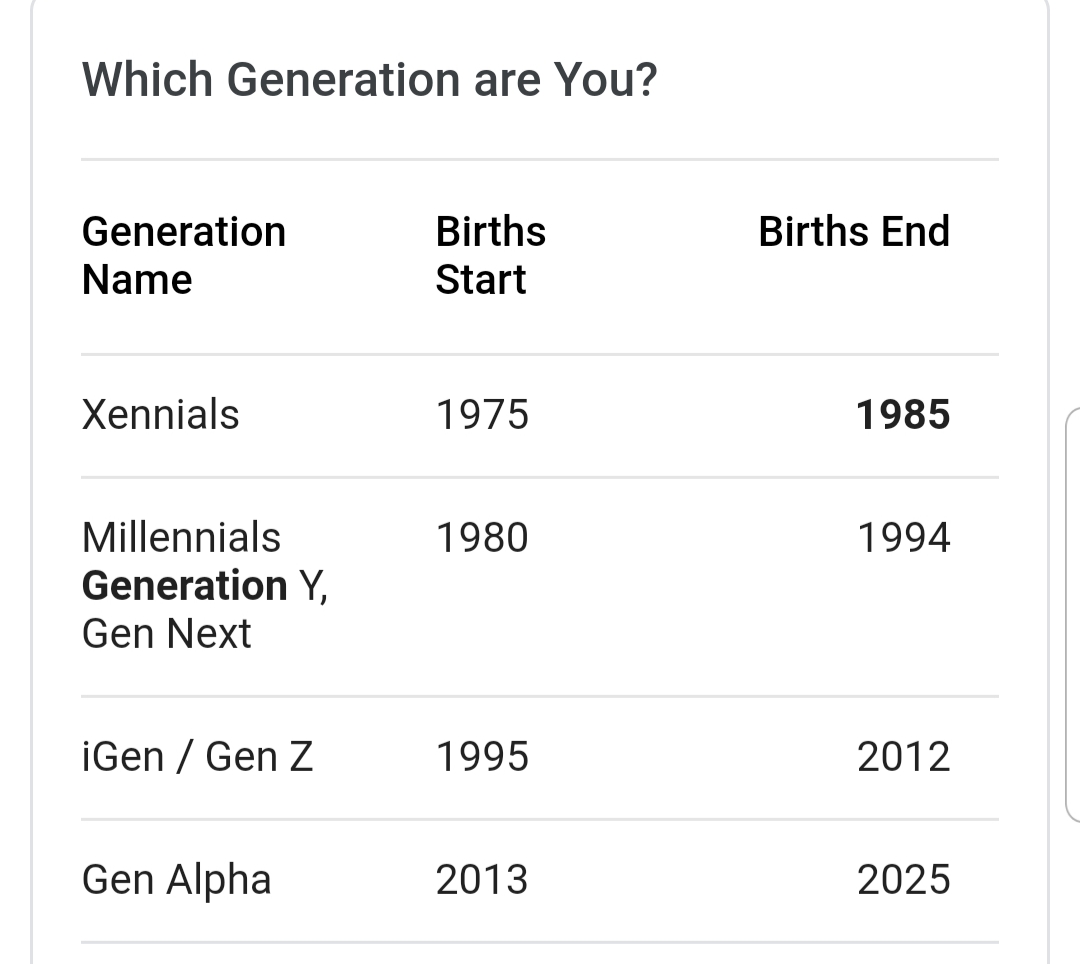
Task: Click the partially visible panel at right edge
Action: coord(1073,614)
